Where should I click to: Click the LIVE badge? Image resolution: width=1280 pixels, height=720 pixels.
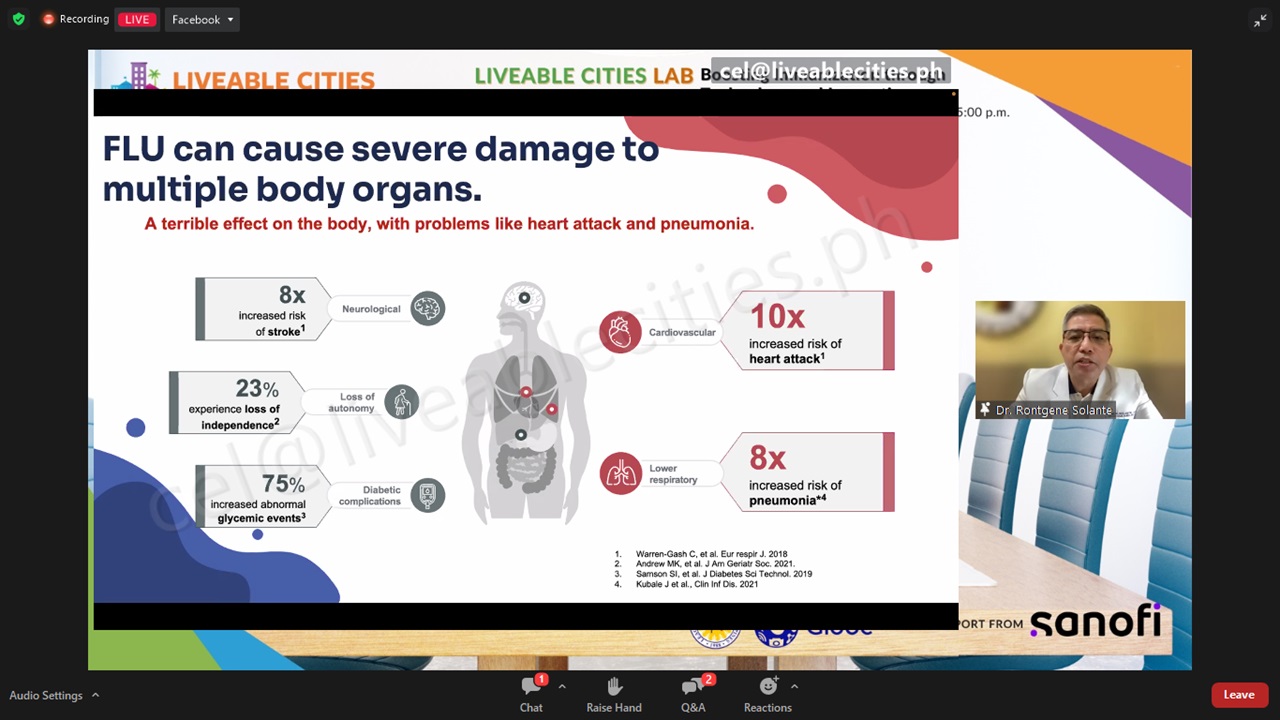tap(137, 20)
